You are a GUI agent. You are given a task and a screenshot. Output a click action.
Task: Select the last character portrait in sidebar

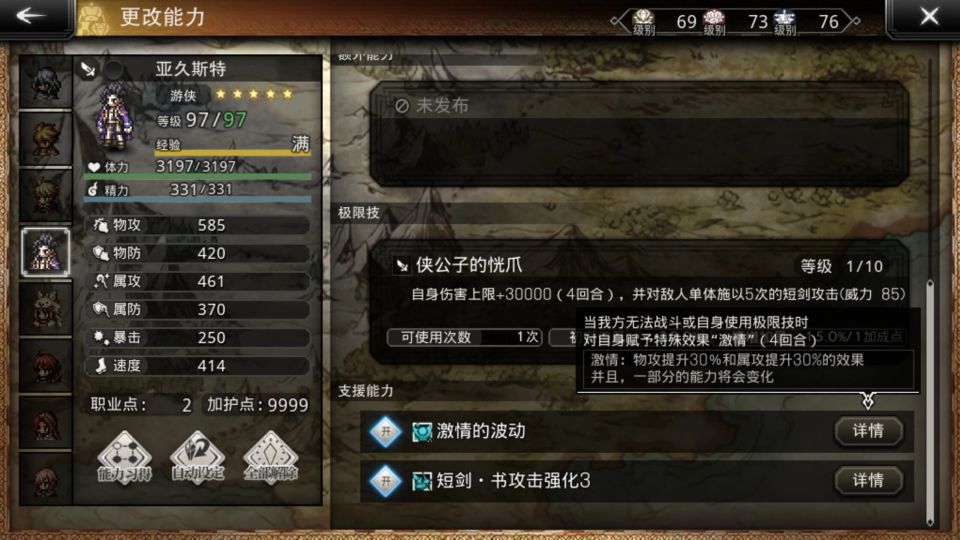(x=45, y=478)
